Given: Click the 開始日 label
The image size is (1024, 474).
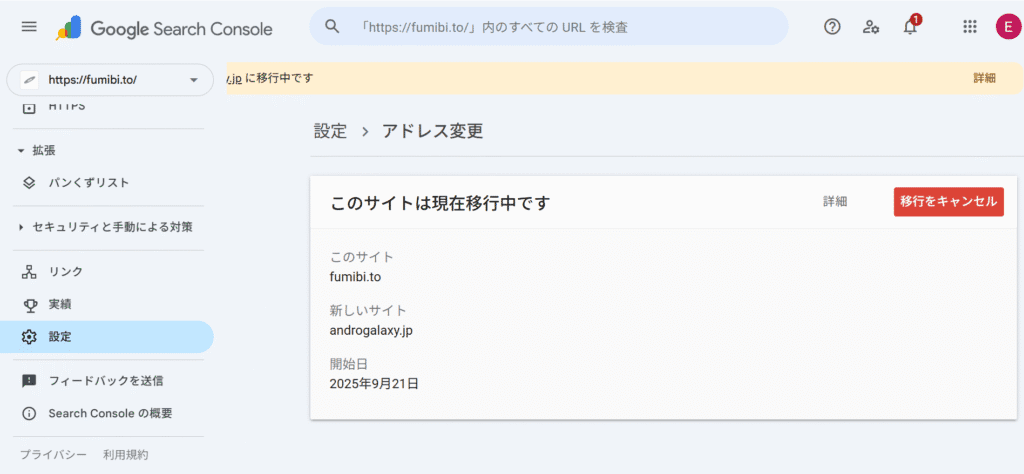Looking at the screenshot, I should point(349,364).
